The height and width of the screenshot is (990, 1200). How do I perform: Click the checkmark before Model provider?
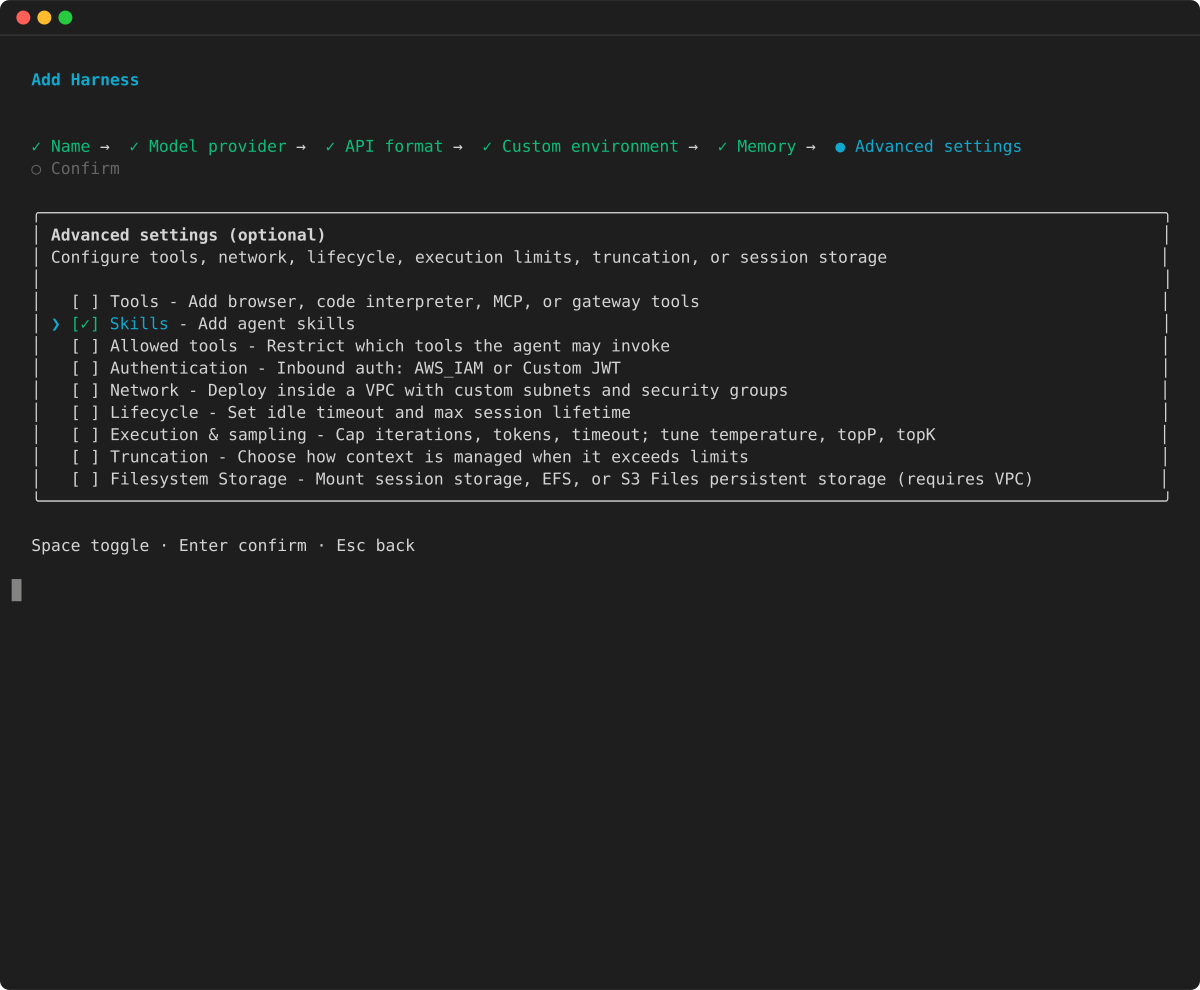click(134, 146)
